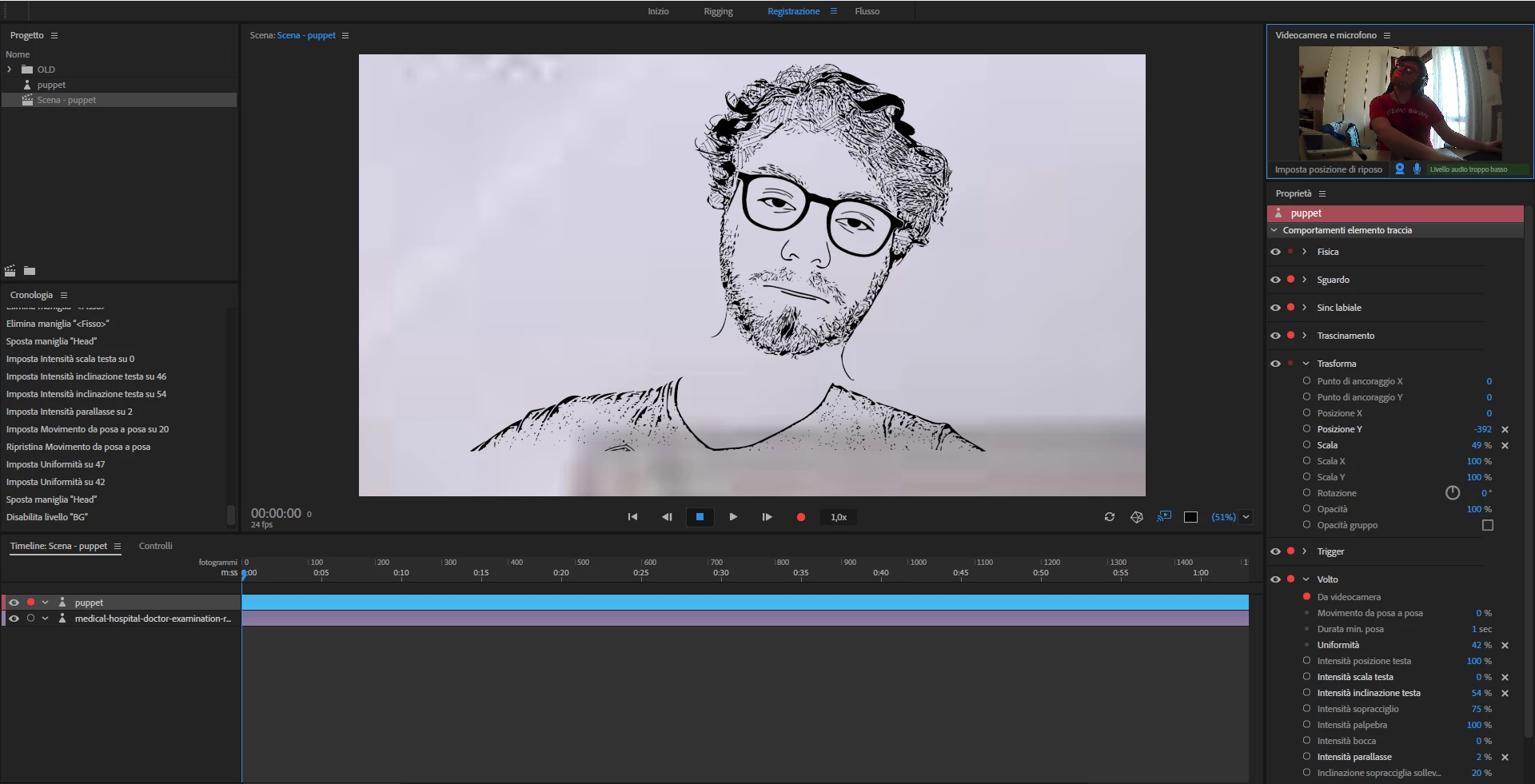Click the Rotazione dial control
The height and width of the screenshot is (784, 1535).
point(1453,493)
